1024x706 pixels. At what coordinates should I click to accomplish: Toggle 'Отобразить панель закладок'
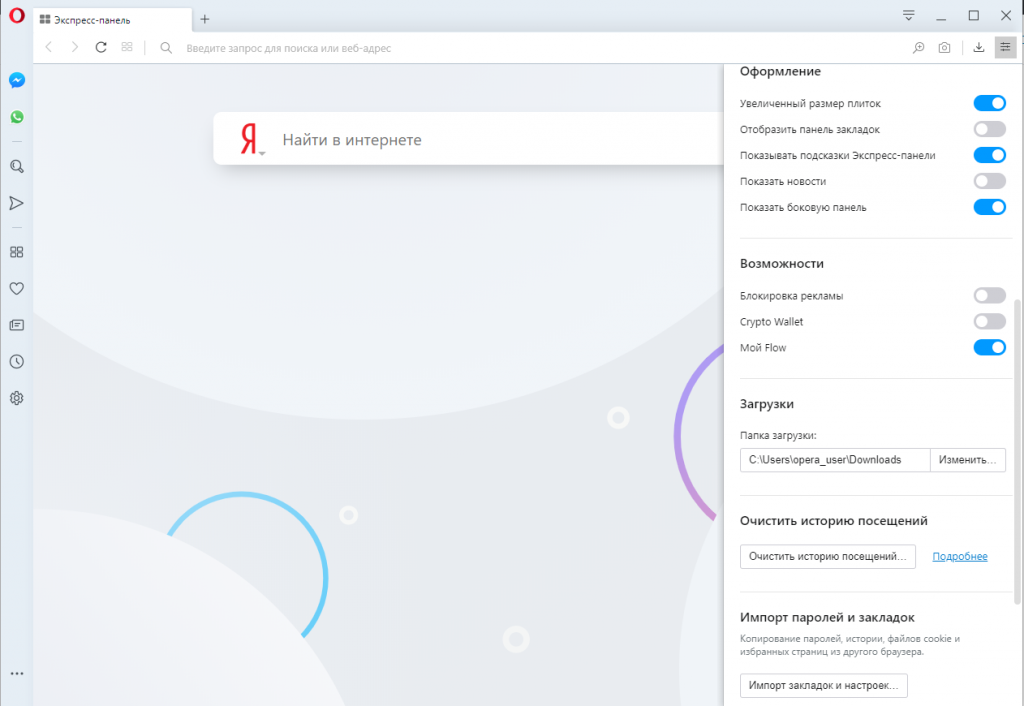tap(989, 129)
